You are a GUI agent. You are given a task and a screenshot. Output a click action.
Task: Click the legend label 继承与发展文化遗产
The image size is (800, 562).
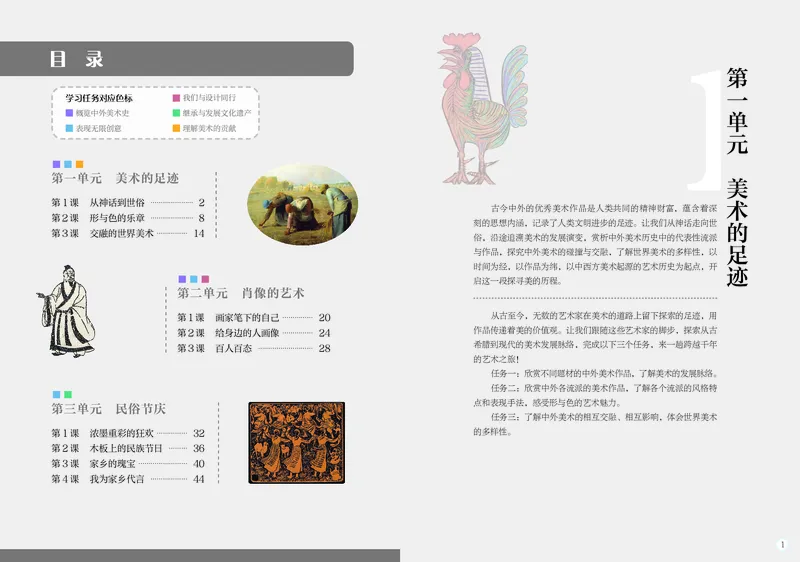pos(217,113)
